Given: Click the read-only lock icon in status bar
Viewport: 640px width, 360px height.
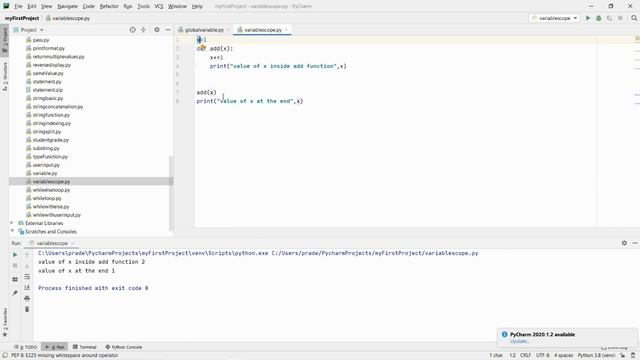Looking at the screenshot, I should pos(623,356).
